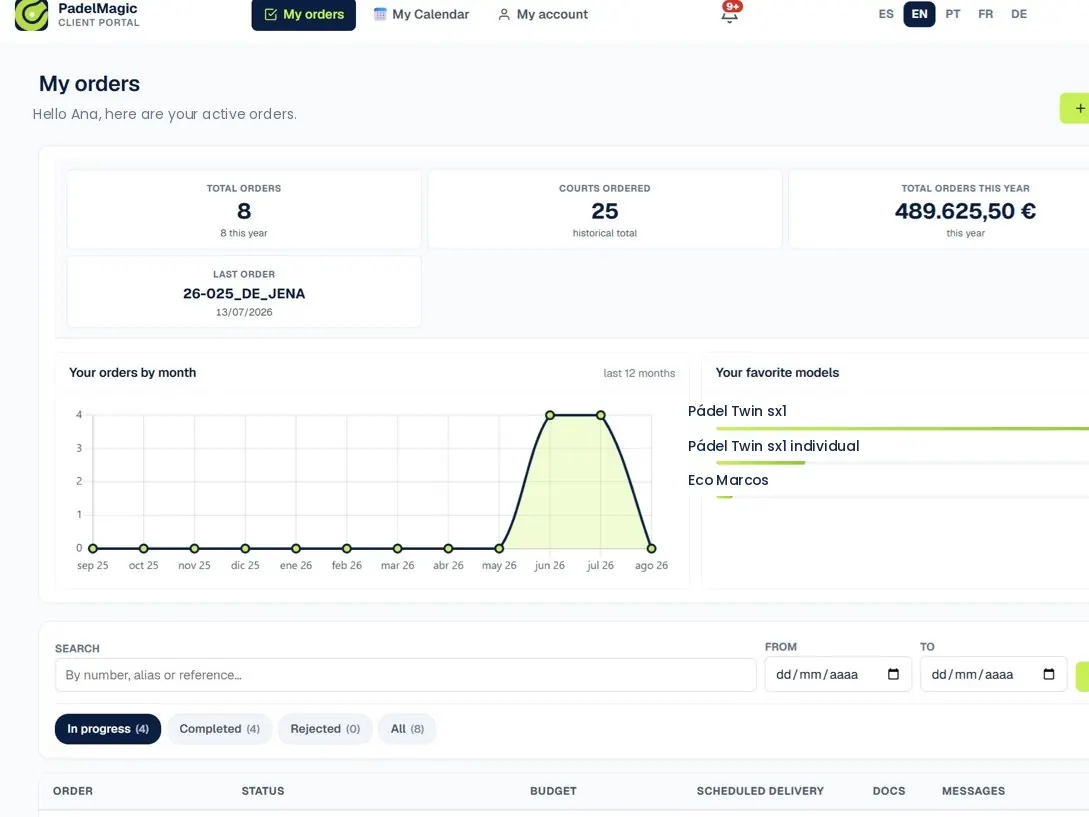Click last order 26-025_DE_JENA
The image size is (1089, 817).
click(x=244, y=293)
